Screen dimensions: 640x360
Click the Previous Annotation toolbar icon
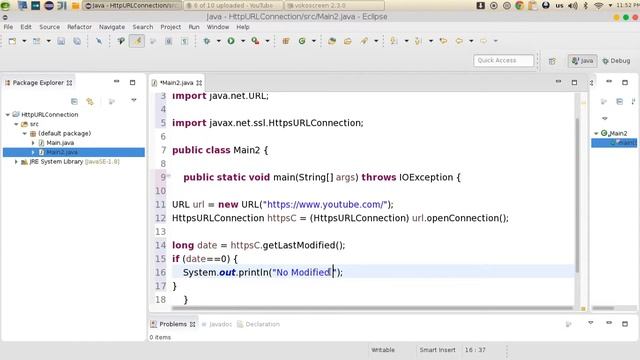click(418, 41)
